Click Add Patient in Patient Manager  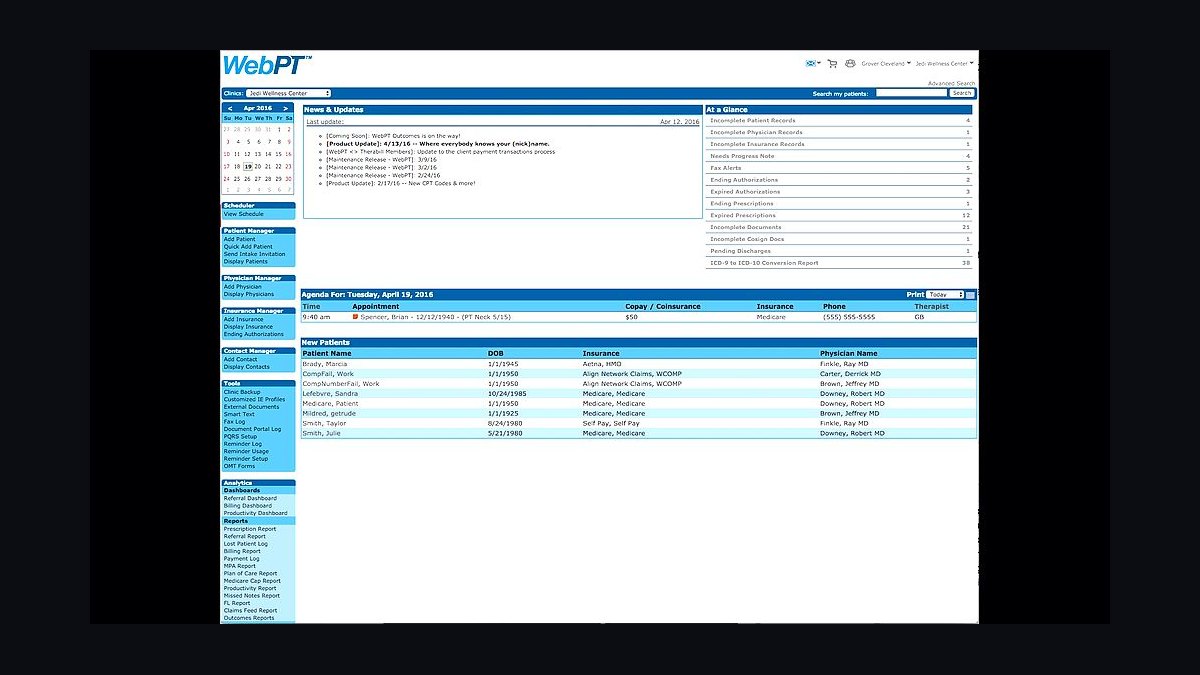pos(239,239)
